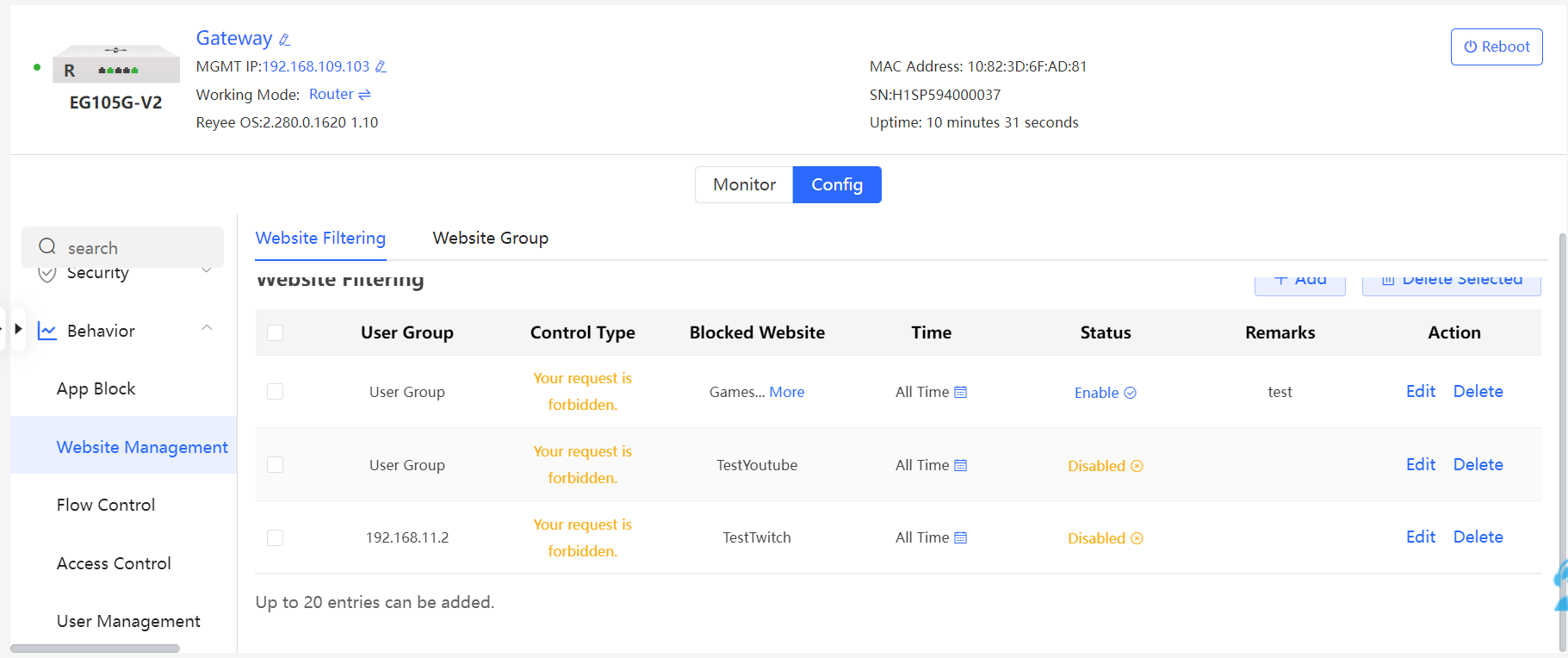Expand the side panel with the left arrow

tap(18, 329)
